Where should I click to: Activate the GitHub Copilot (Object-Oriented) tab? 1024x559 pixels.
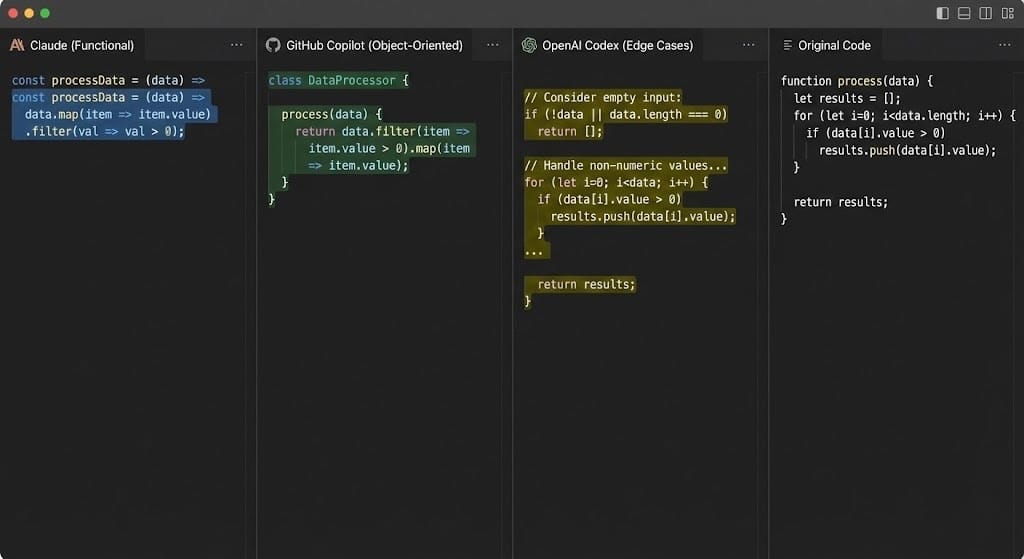374,45
